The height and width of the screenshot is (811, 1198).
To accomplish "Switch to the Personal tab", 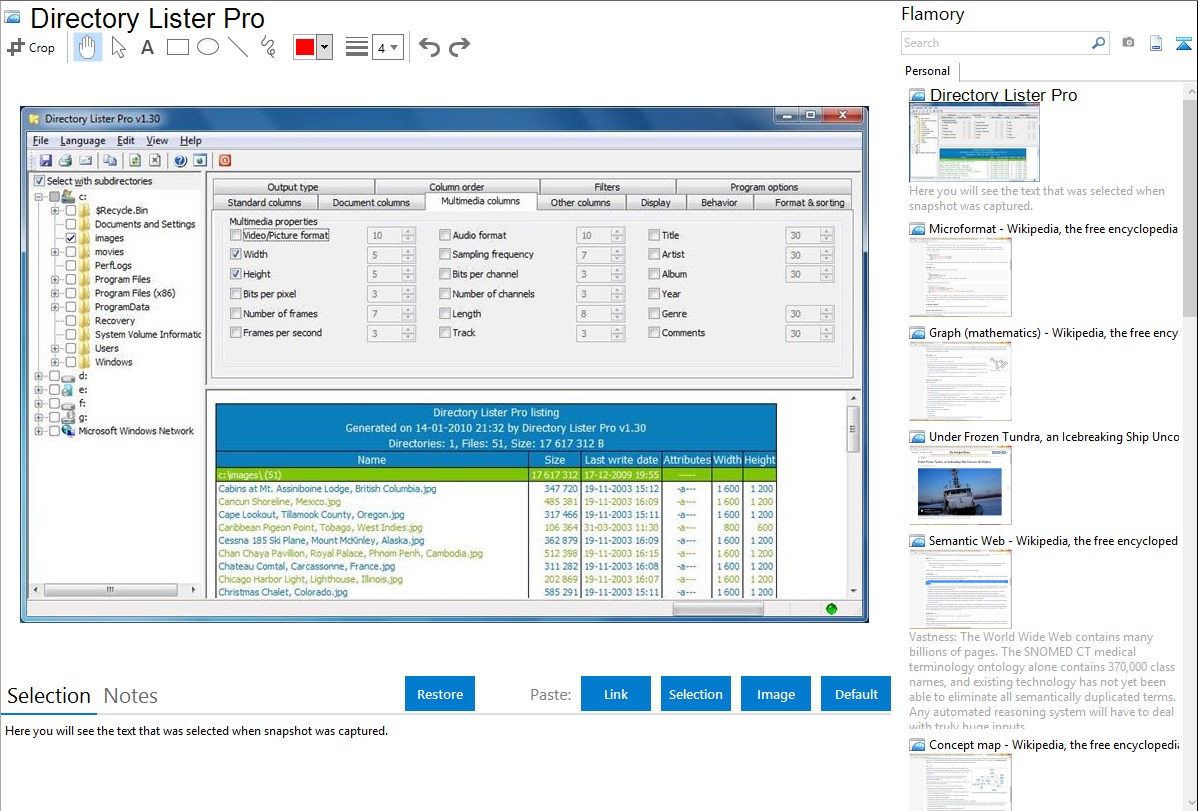I will click(927, 71).
